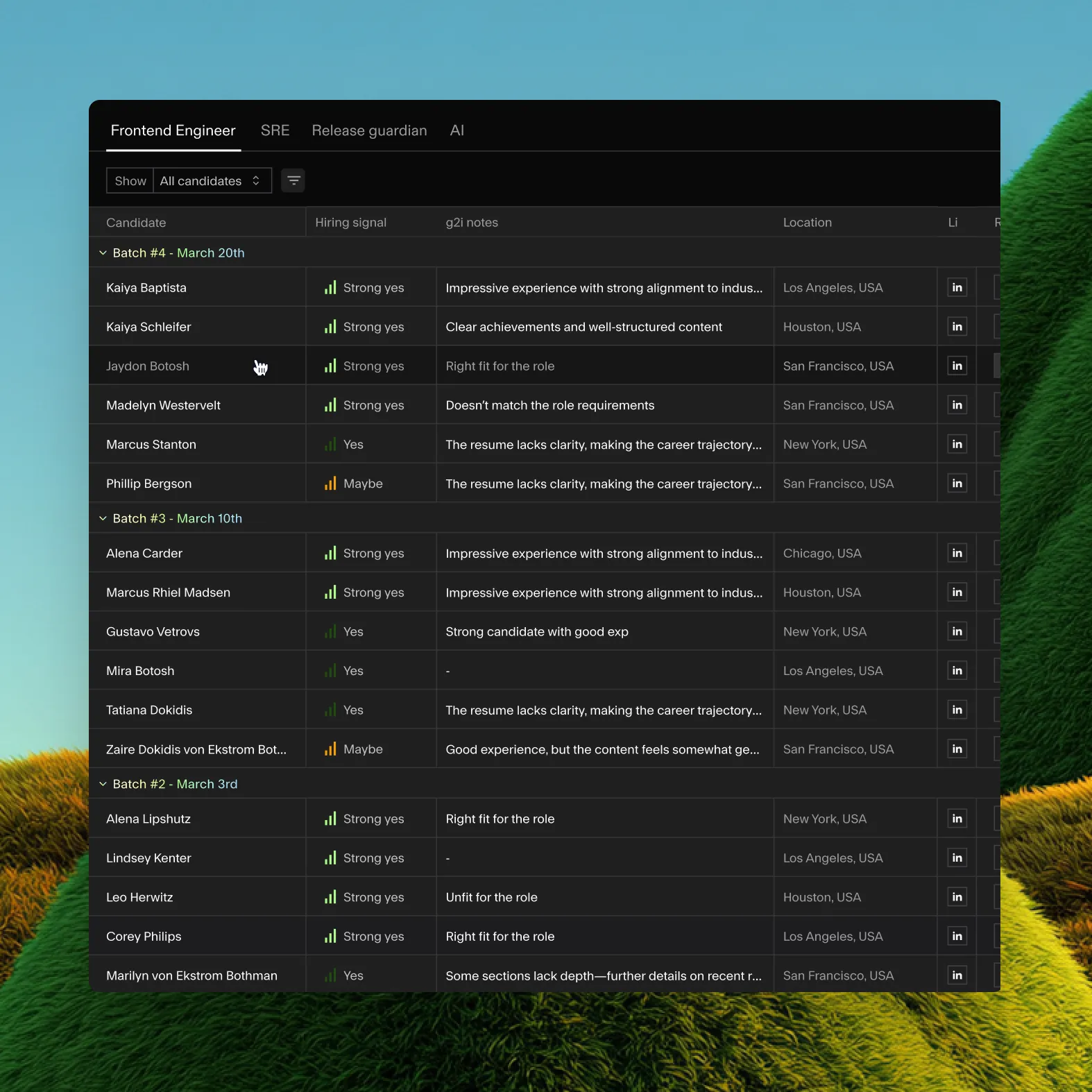Viewport: 1092px width, 1092px height.
Task: Click Mira Botosh's Los Angeles, USA location
Action: (833, 671)
